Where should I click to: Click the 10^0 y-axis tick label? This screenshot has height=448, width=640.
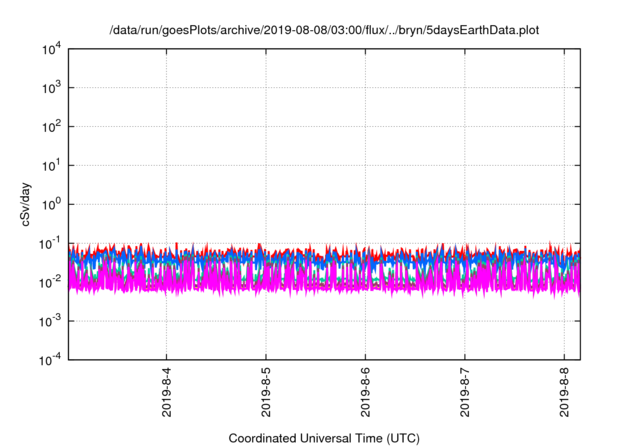50,204
